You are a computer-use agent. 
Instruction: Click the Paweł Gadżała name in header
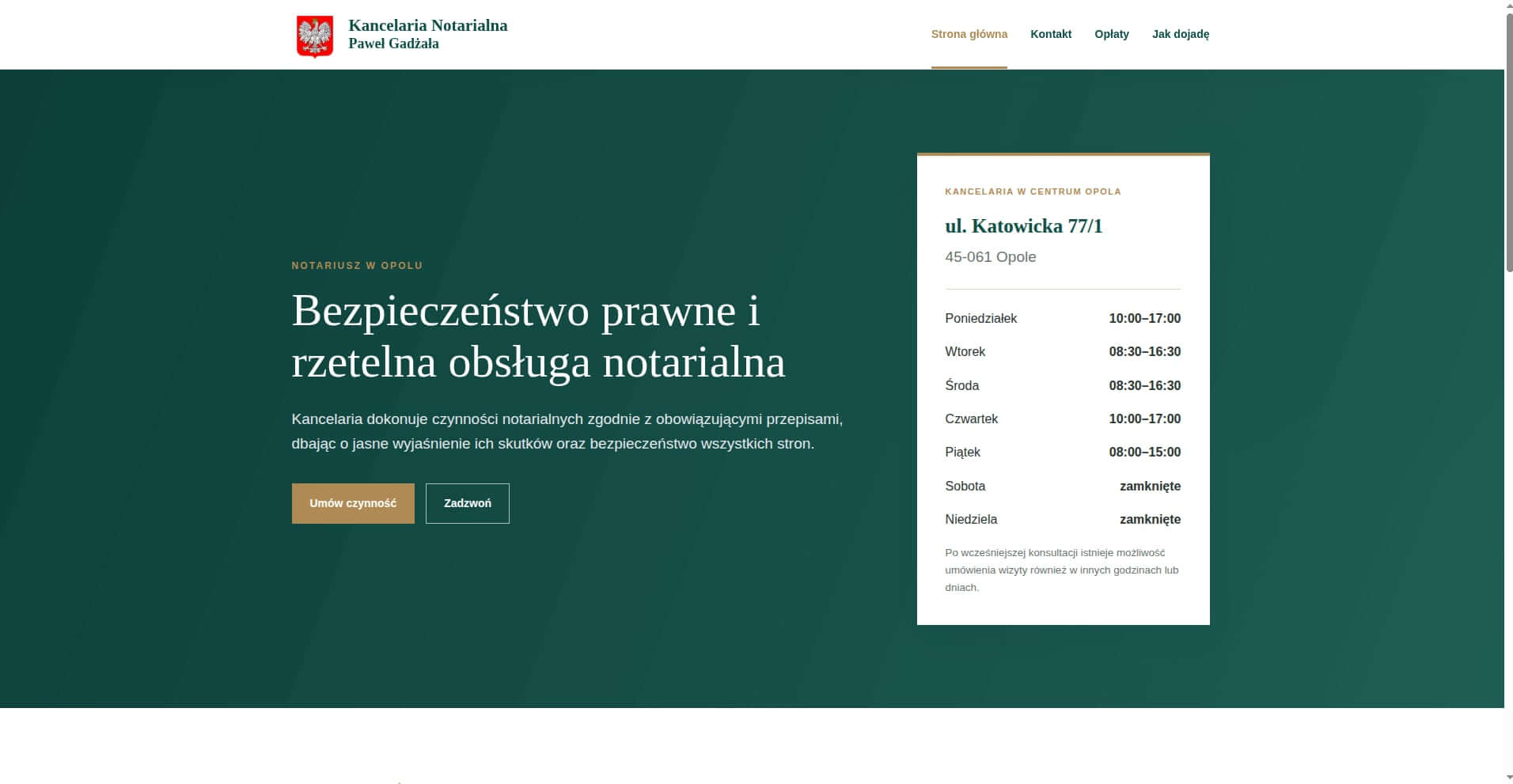coord(393,44)
